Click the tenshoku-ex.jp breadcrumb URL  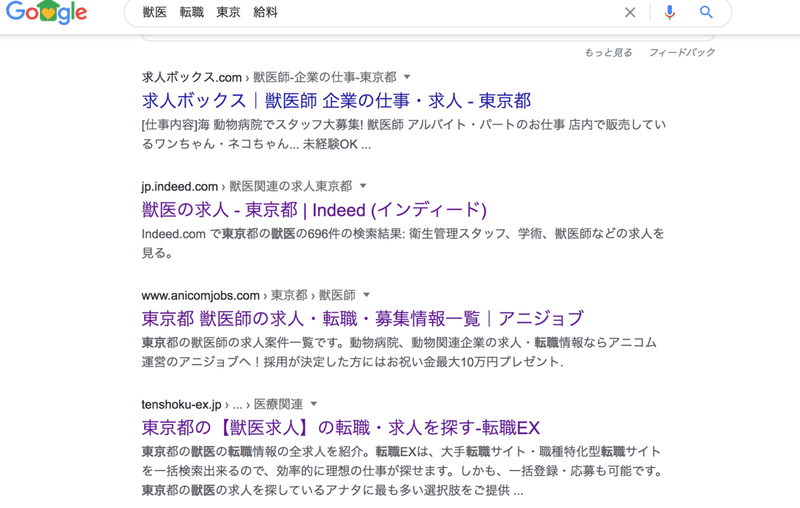coord(182,404)
